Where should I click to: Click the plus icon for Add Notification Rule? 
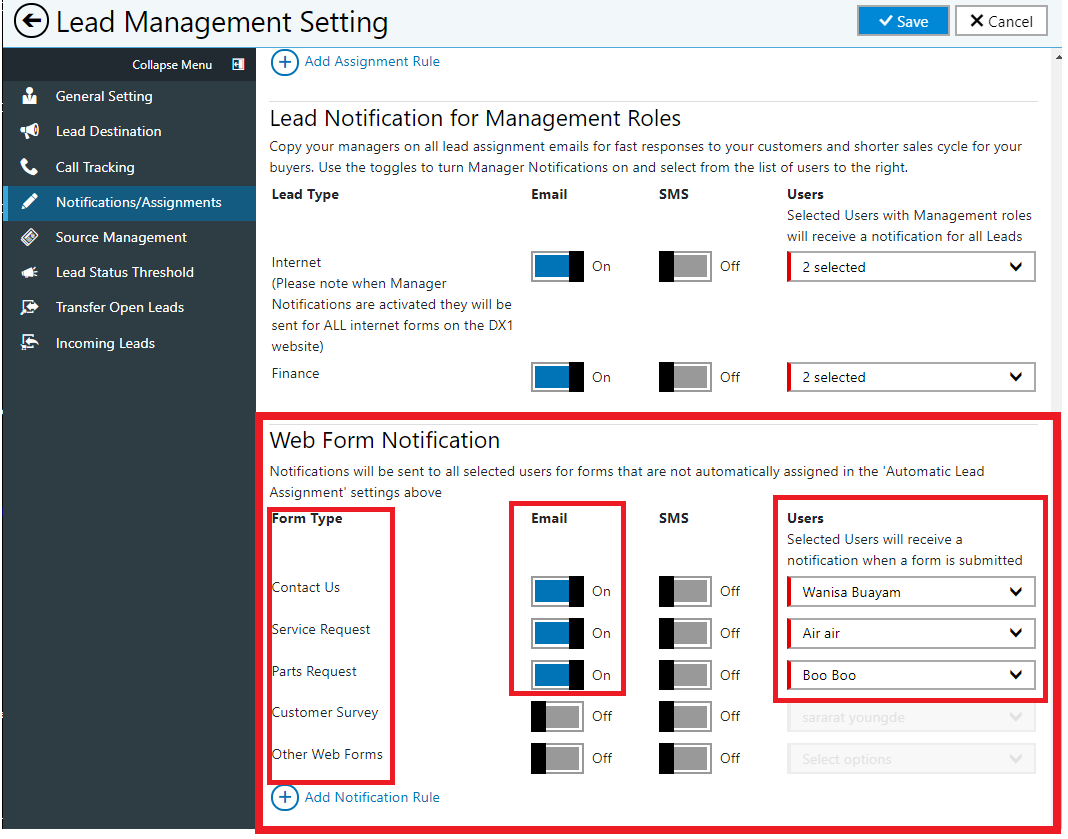pyautogui.click(x=285, y=797)
